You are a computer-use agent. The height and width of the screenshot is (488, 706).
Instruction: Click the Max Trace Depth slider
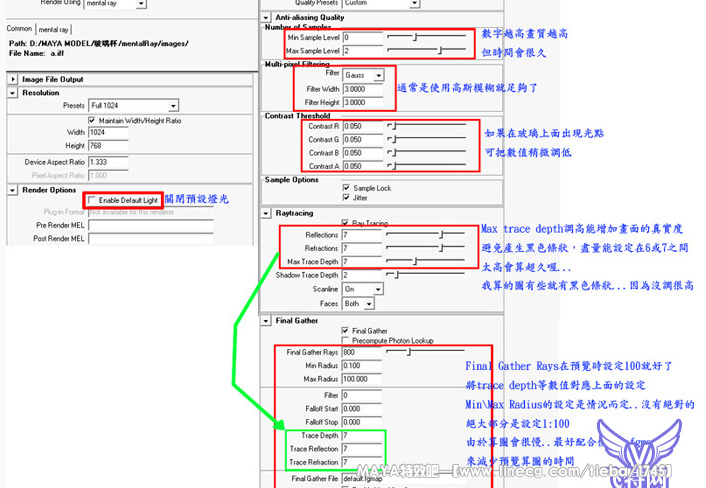point(425,261)
